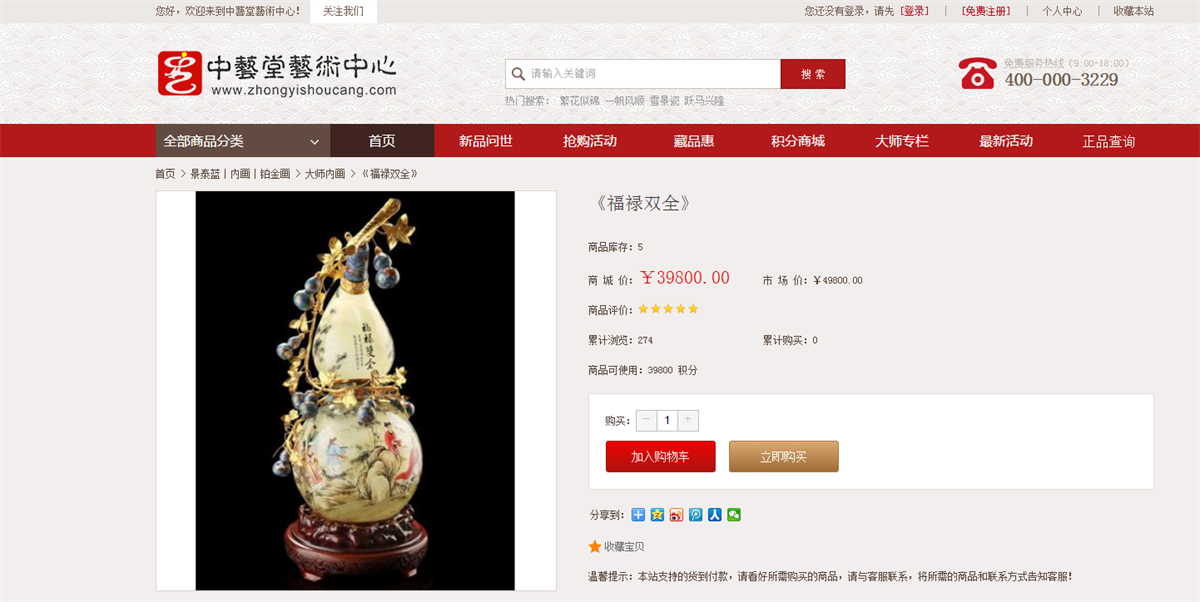Select 大师专栏 menu item
The height and width of the screenshot is (602, 1200).
click(x=902, y=141)
